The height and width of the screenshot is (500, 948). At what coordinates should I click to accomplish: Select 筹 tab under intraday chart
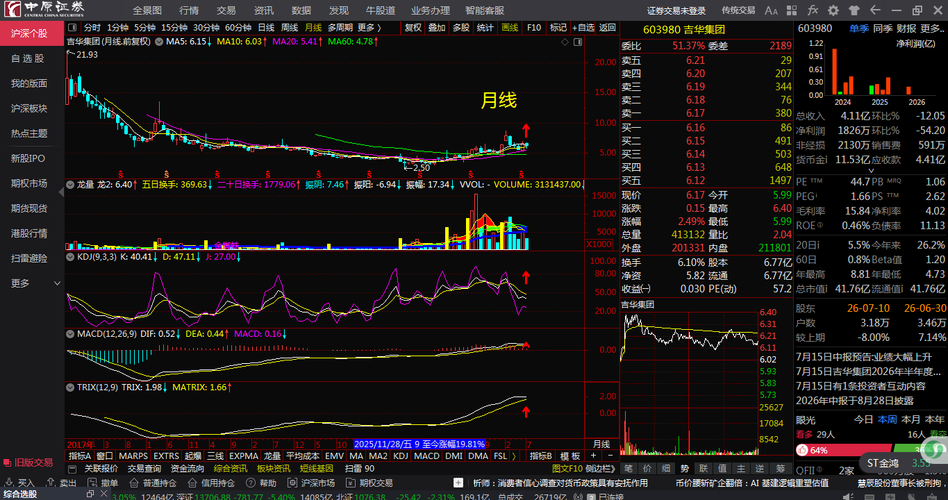pos(781,469)
